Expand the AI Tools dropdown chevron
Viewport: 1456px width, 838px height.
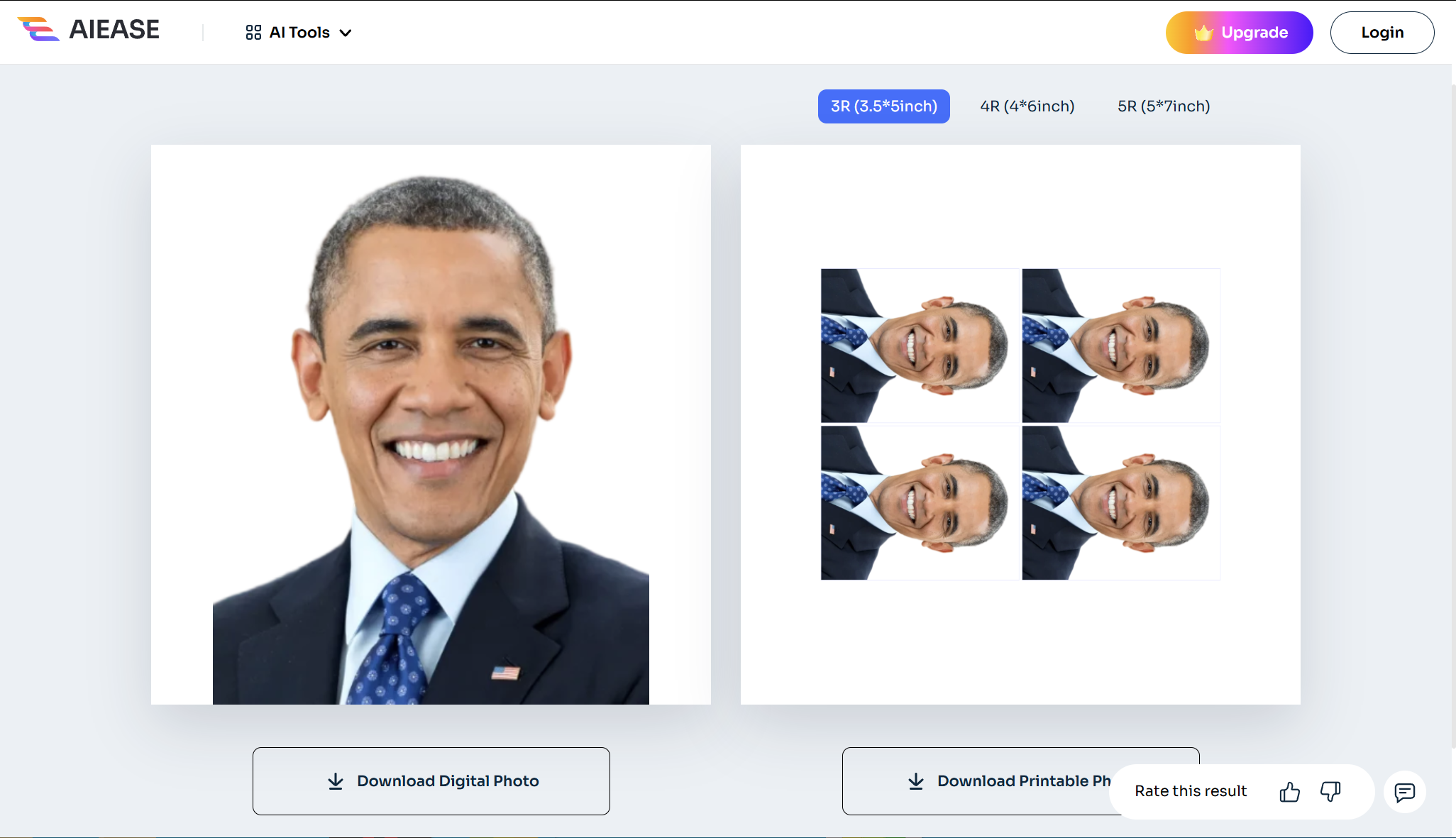(x=346, y=33)
